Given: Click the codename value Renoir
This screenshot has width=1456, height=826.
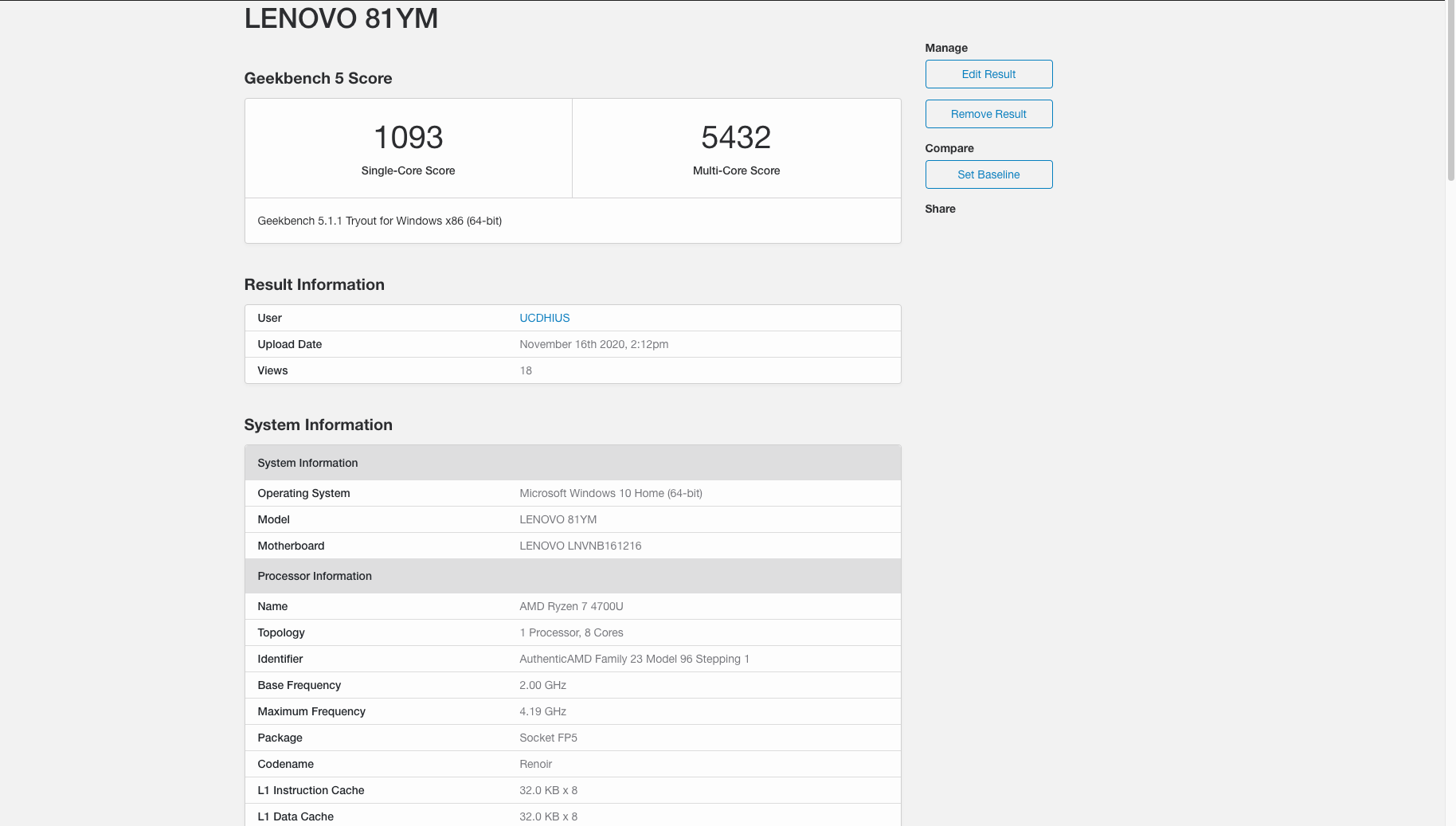Looking at the screenshot, I should (x=536, y=764).
